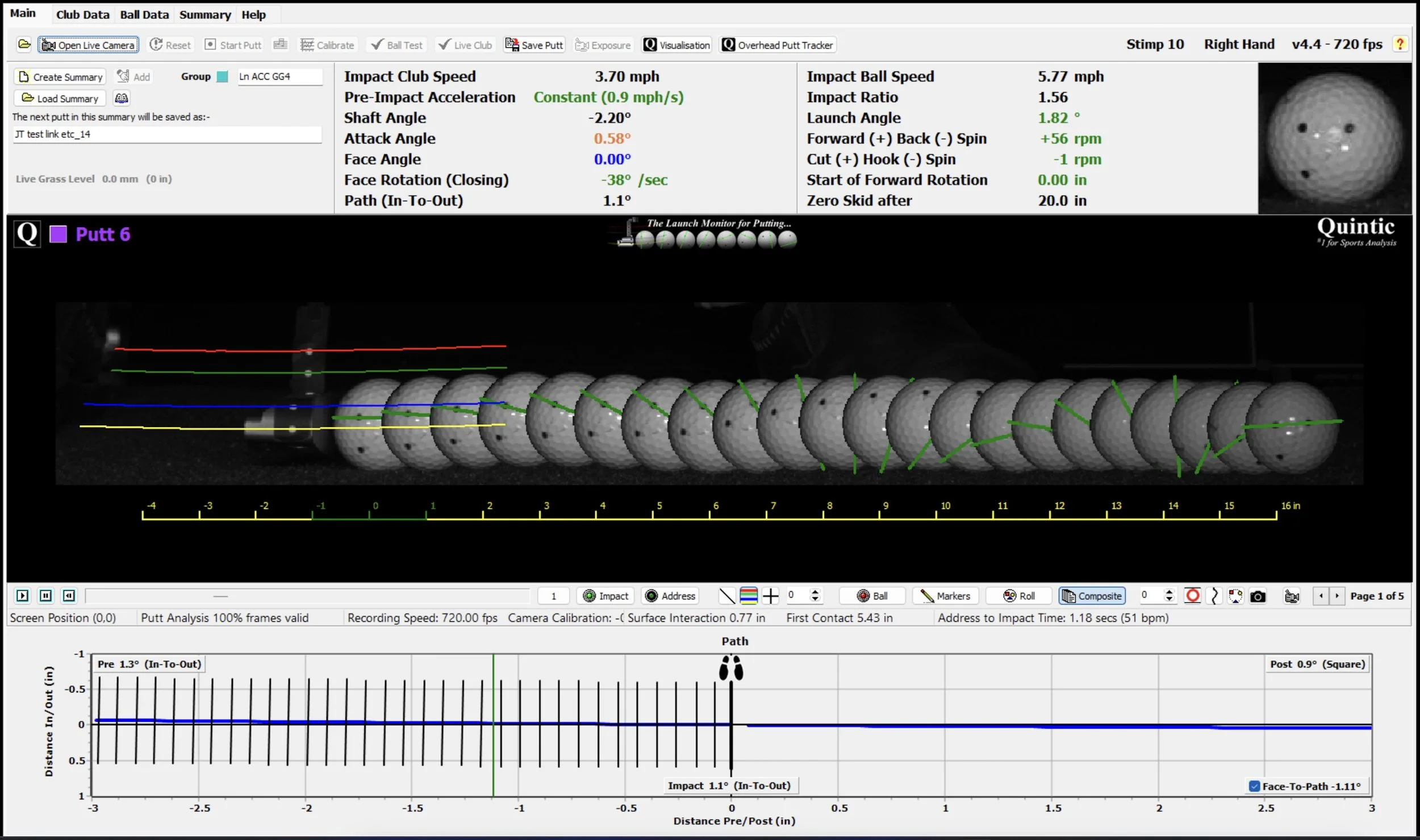Viewport: 1420px width, 840px height.
Task: Open the Visualisation view
Action: [676, 45]
